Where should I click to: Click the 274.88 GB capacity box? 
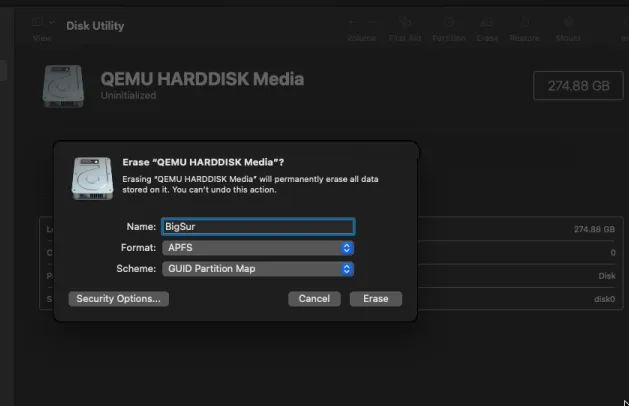(578, 85)
